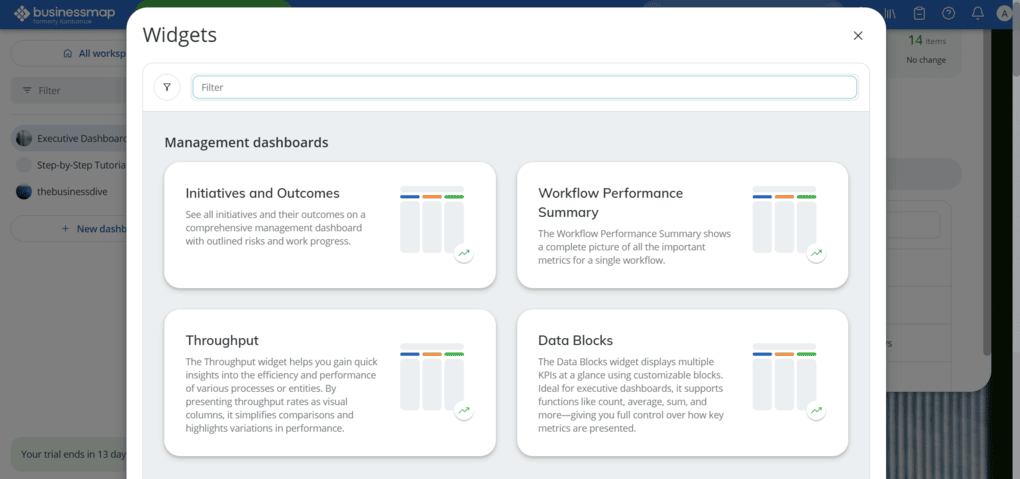The width and height of the screenshot is (1020, 479).
Task: Click the sidebar Filter box
Action: tap(70, 90)
